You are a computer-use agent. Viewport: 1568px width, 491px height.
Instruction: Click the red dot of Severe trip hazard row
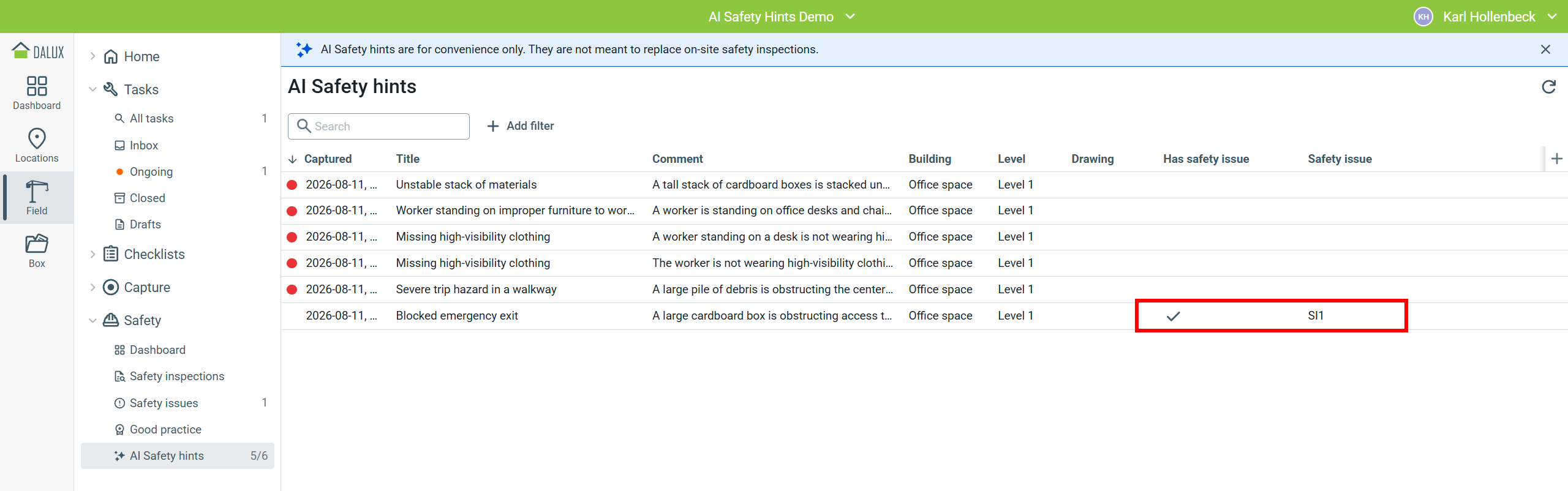point(292,290)
